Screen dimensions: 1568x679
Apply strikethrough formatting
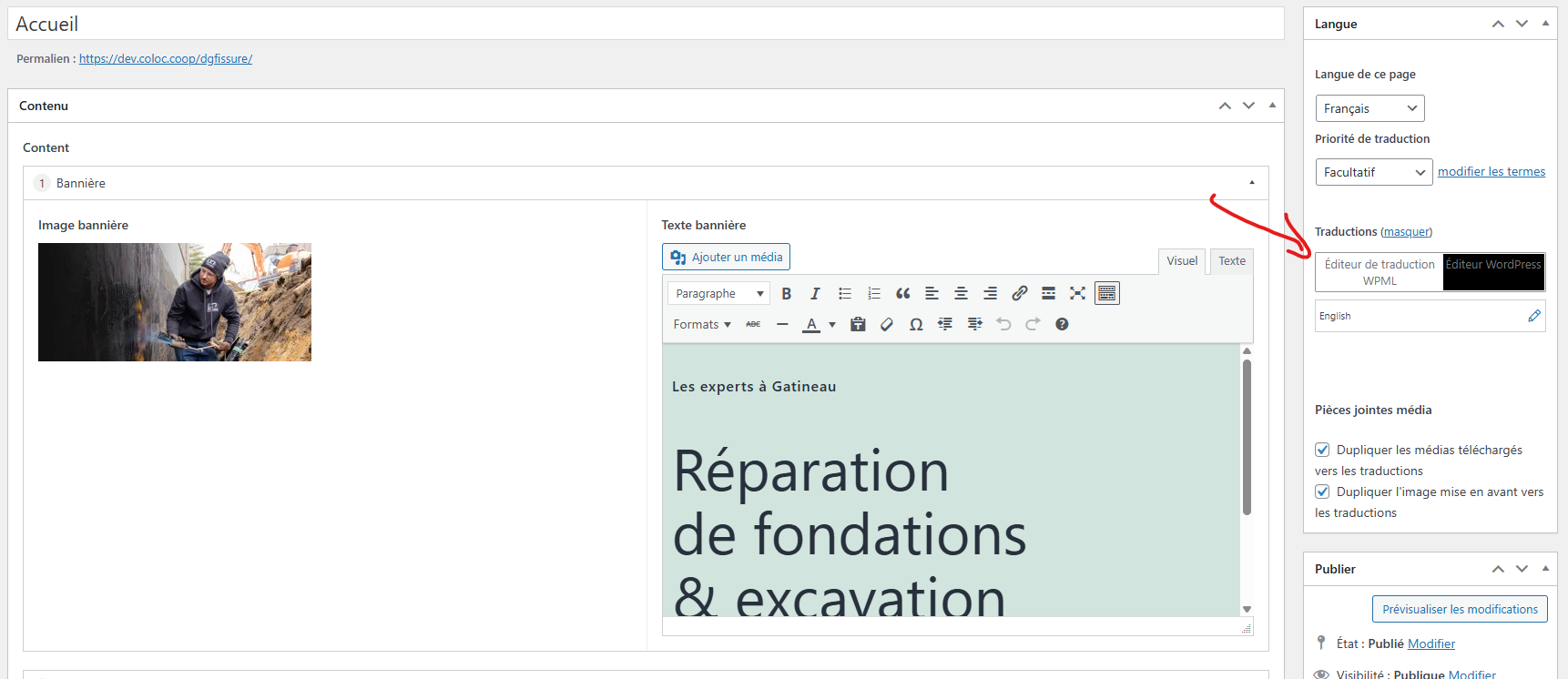click(753, 324)
